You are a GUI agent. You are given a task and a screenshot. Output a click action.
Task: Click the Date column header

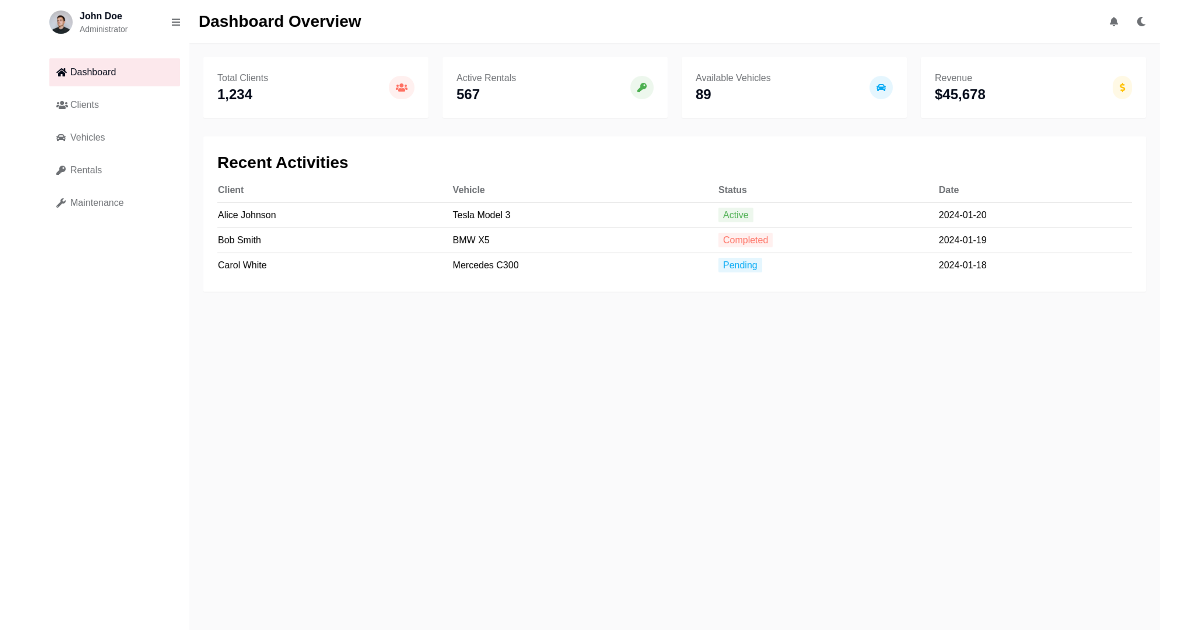pos(948,190)
